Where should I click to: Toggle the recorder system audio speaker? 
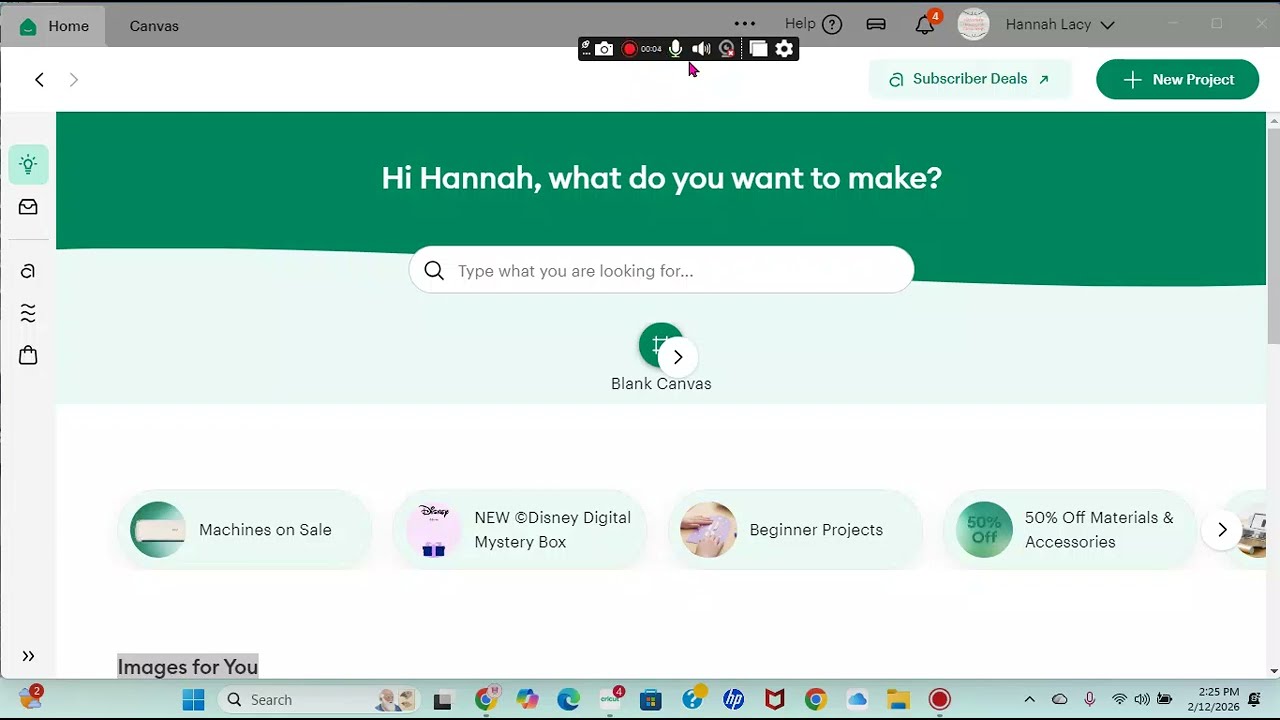701,49
